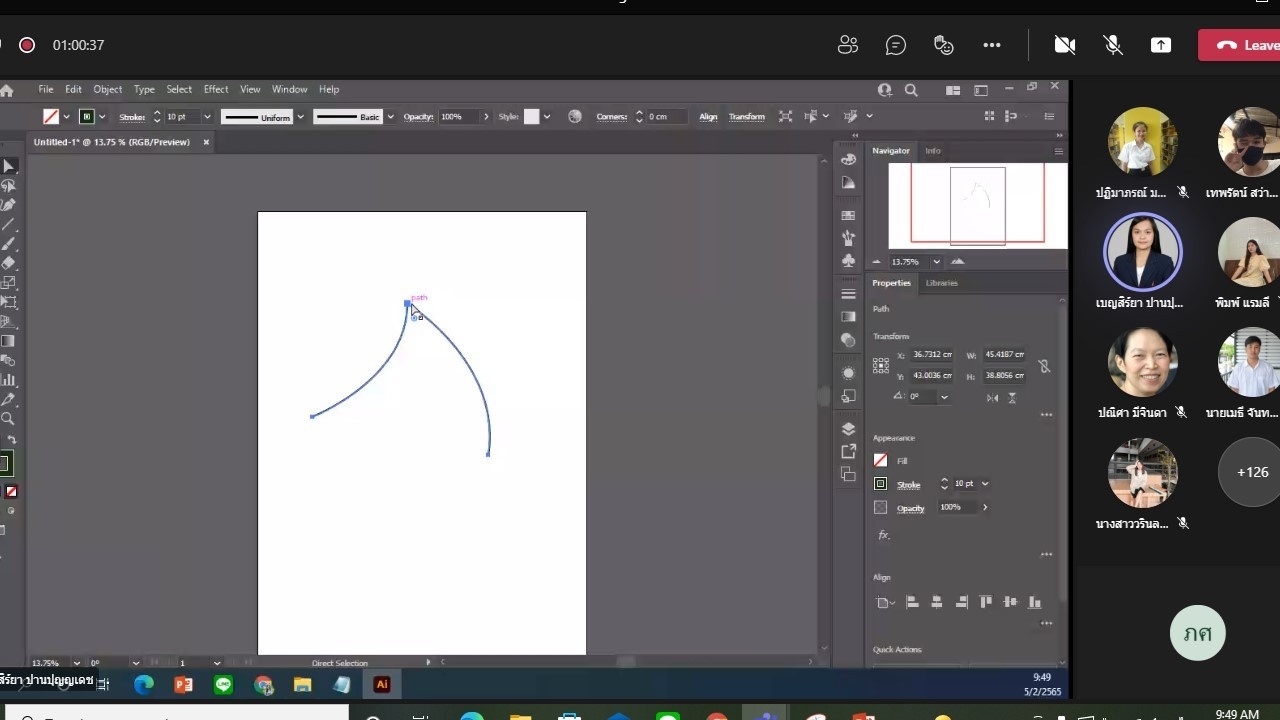Open Adobe Illustrator from the taskbar
1280x720 pixels.
pyautogui.click(x=381, y=685)
